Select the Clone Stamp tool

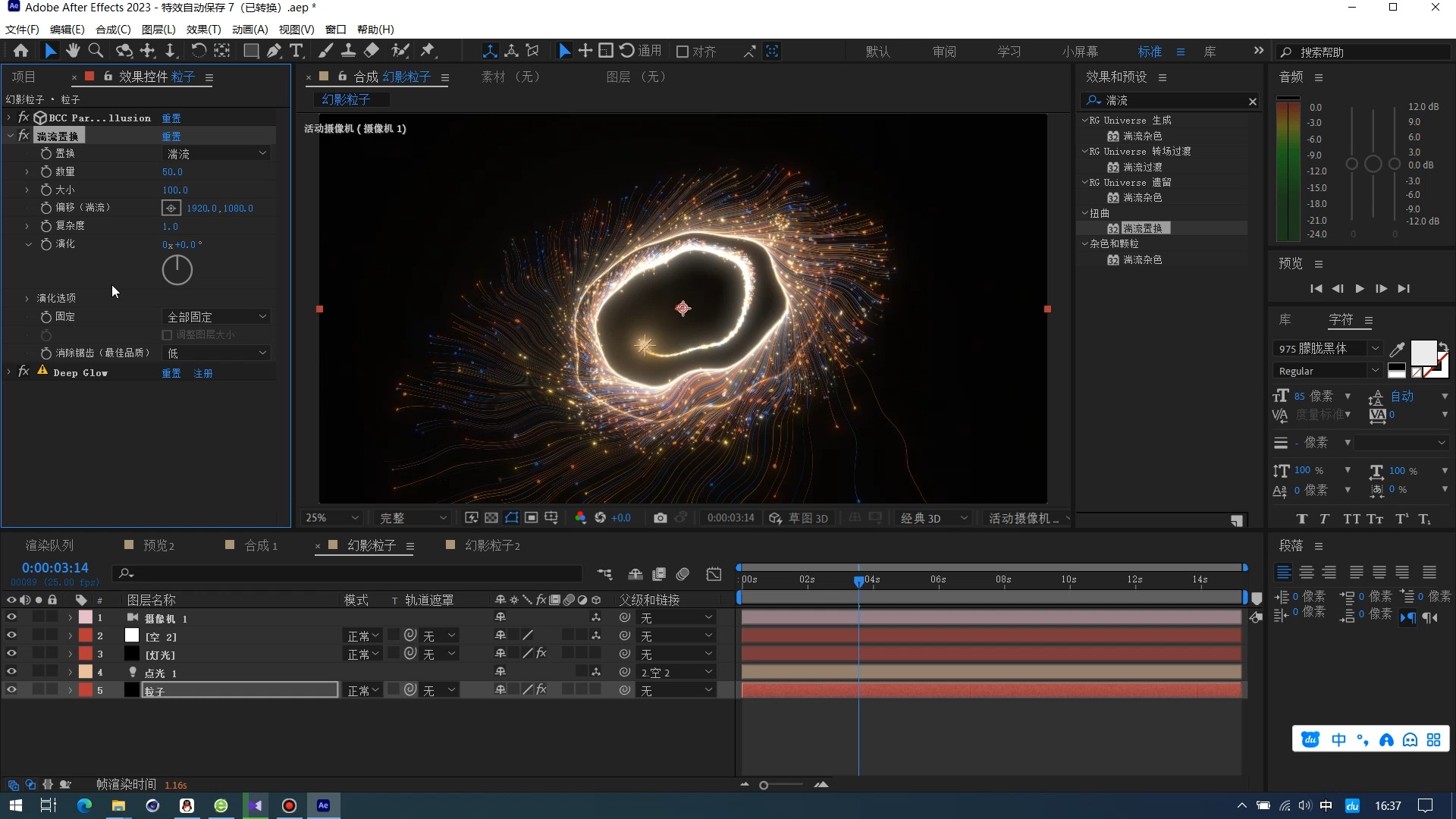pos(348,51)
